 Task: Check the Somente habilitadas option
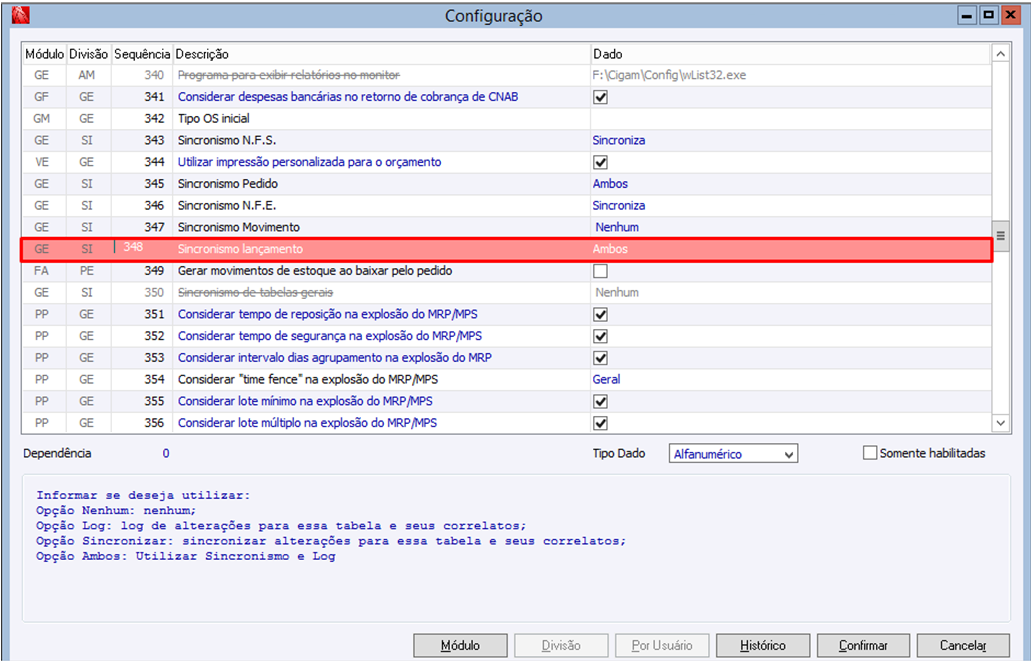[x=870, y=453]
